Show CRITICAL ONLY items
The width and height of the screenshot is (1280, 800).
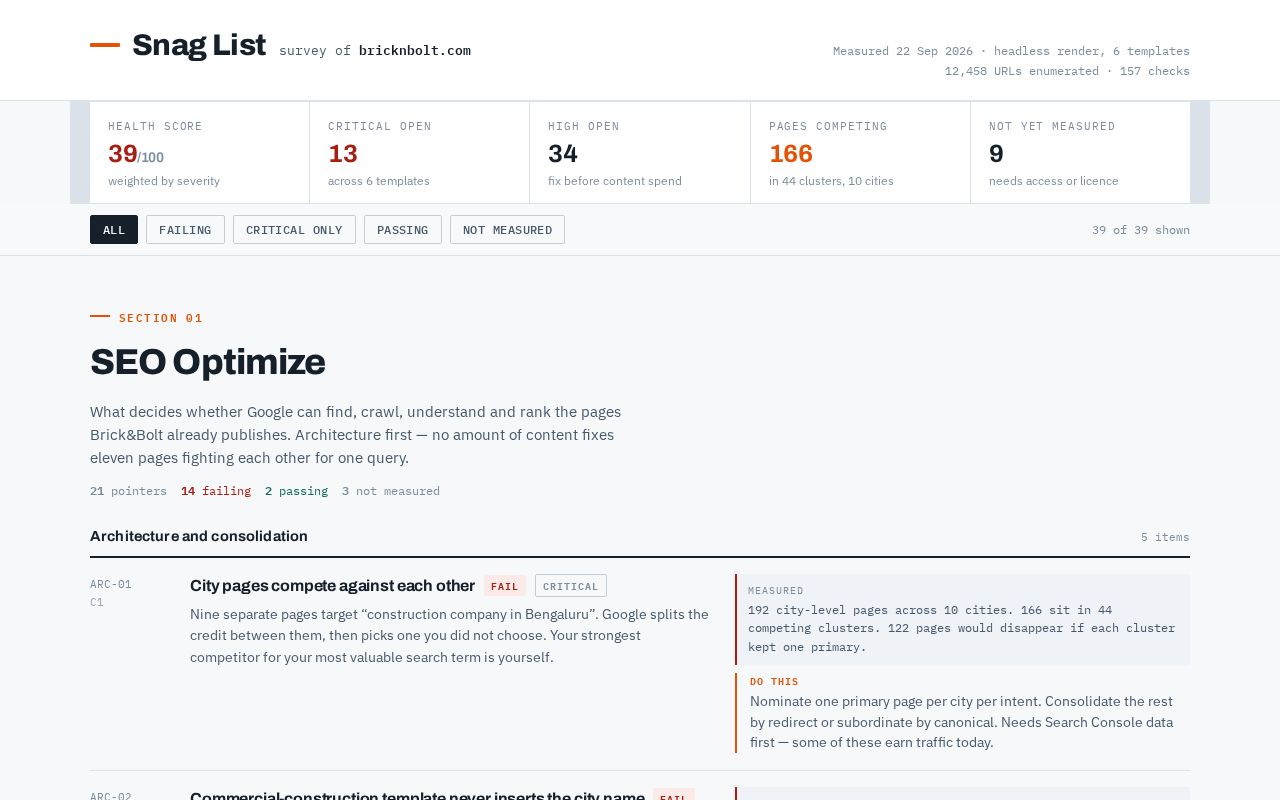tap(294, 230)
